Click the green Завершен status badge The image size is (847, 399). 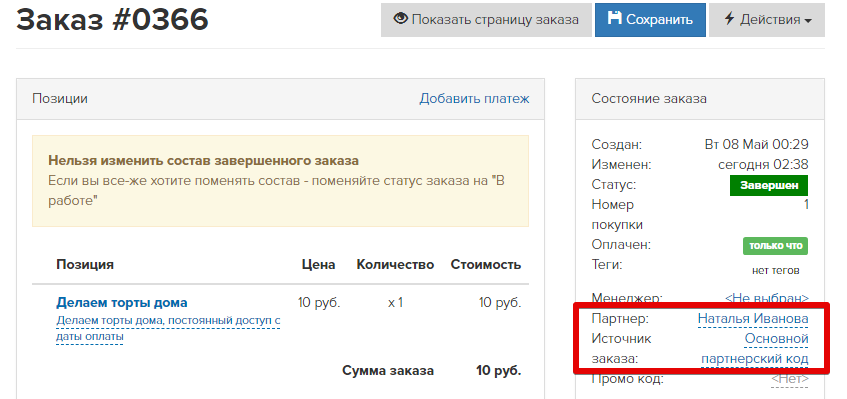point(769,185)
